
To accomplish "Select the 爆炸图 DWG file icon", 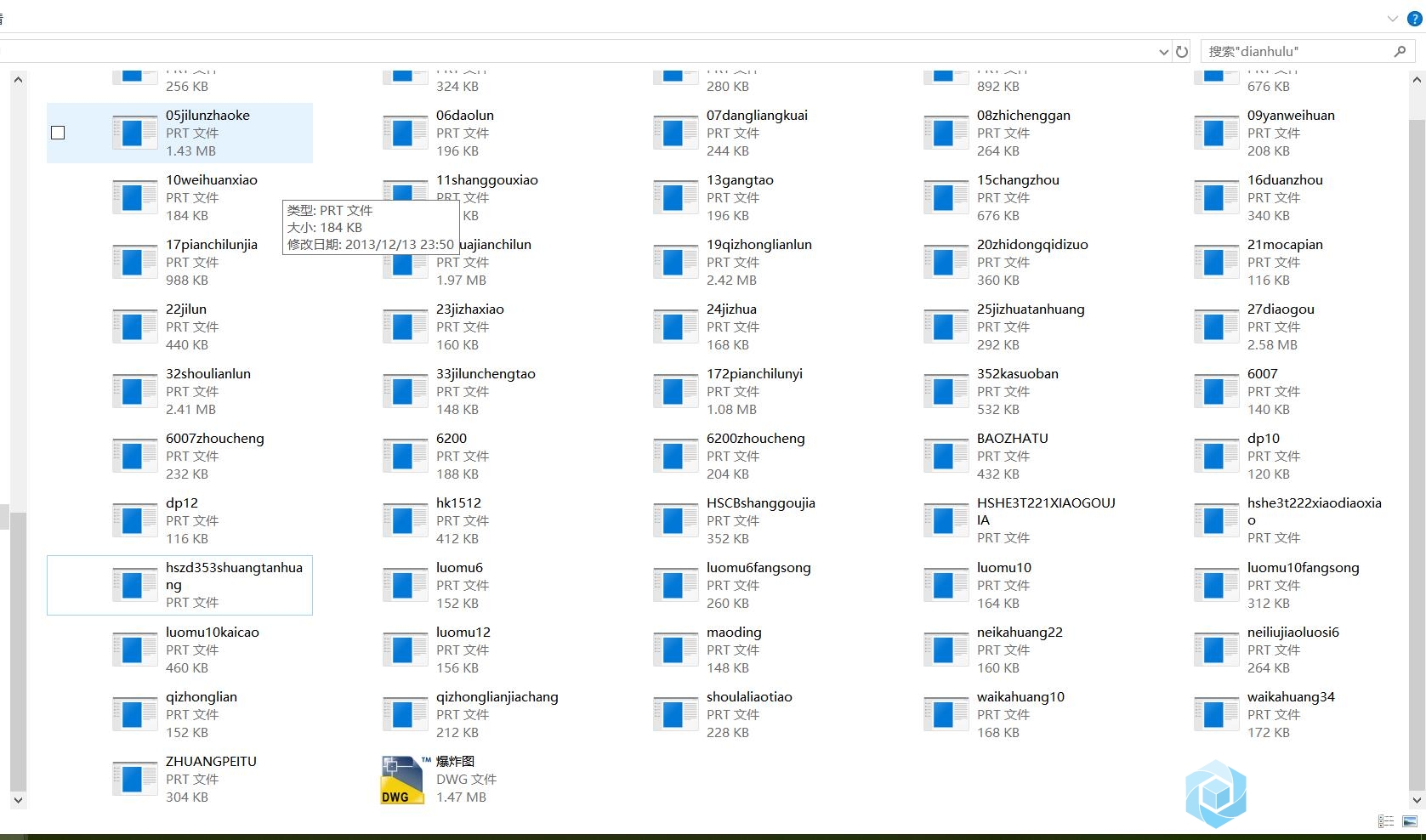I will 402,779.
